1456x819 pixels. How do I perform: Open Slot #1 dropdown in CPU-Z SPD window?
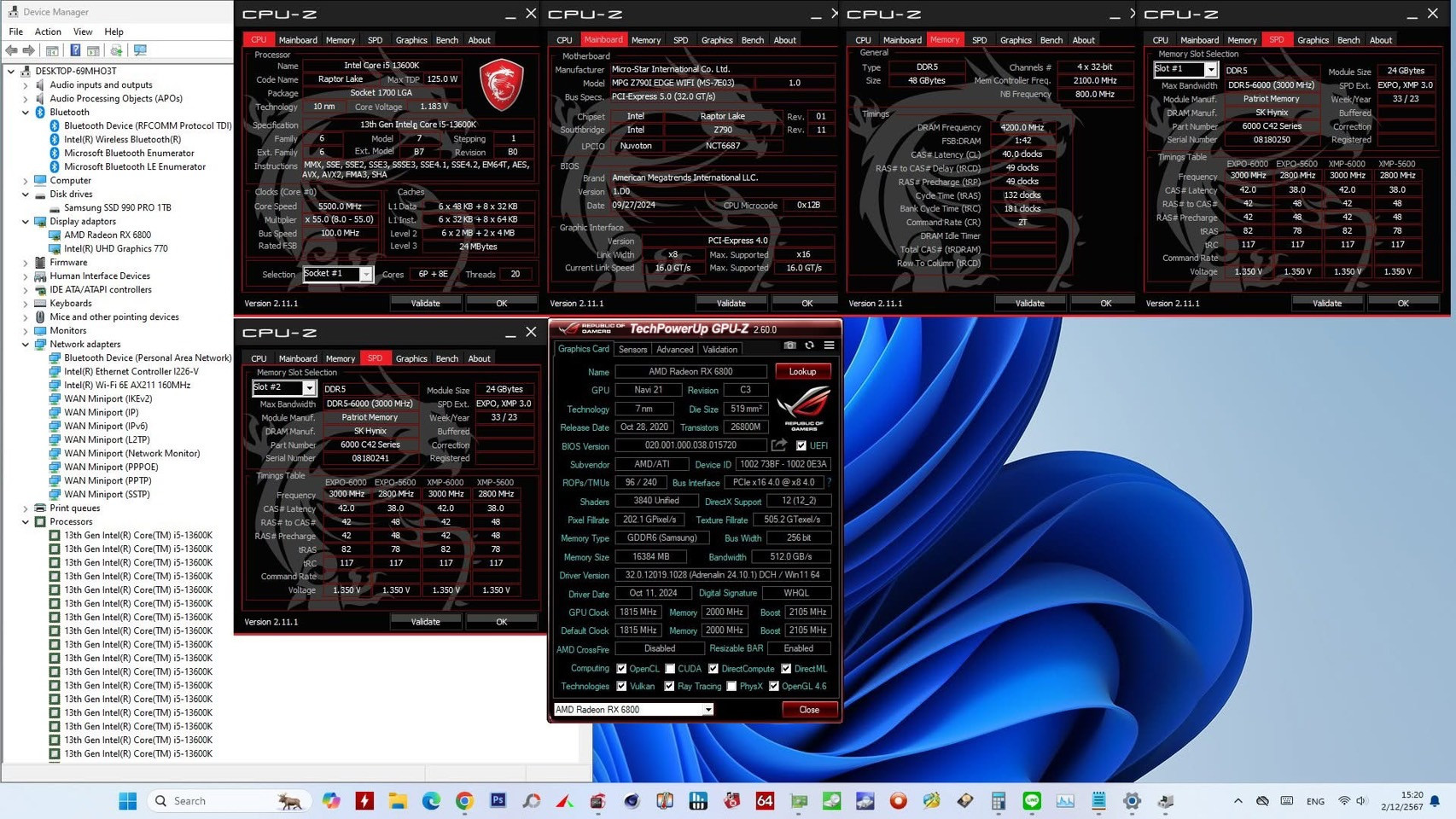tap(1210, 69)
